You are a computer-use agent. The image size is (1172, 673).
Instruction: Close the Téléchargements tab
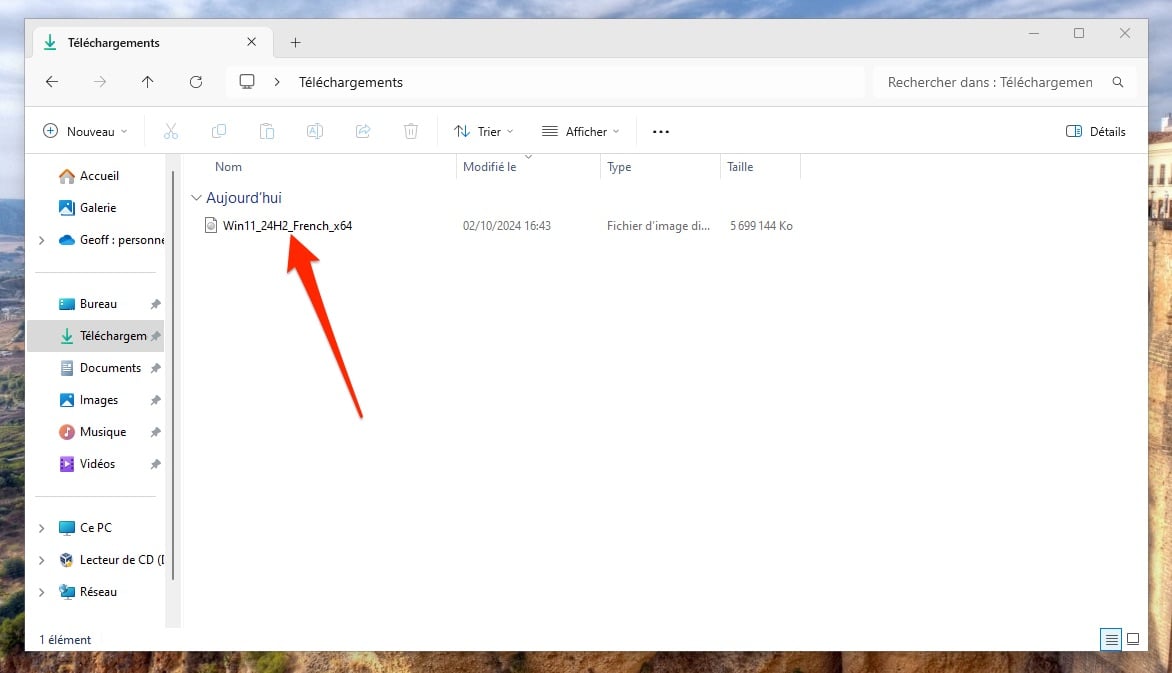pyautogui.click(x=252, y=42)
